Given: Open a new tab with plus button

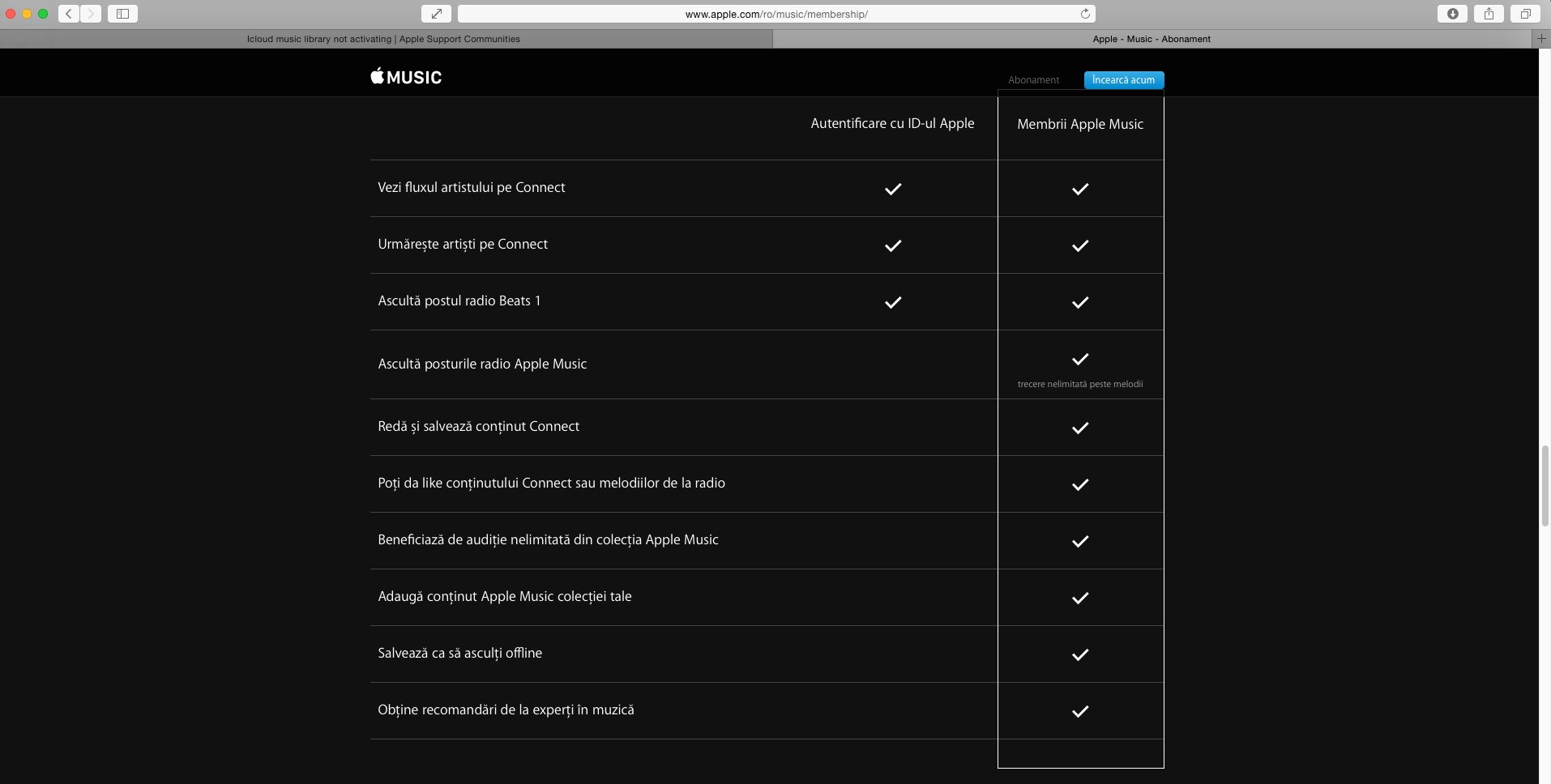Looking at the screenshot, I should (x=1541, y=39).
